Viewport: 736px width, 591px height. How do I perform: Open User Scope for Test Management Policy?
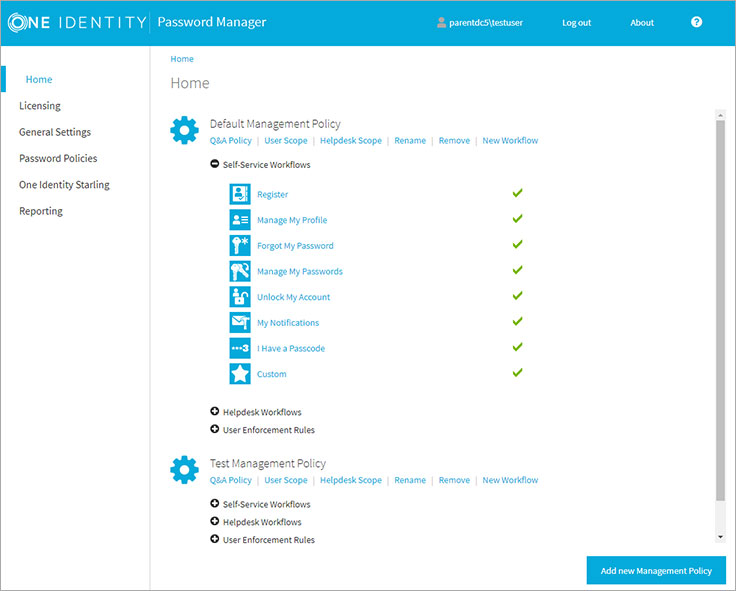click(286, 480)
